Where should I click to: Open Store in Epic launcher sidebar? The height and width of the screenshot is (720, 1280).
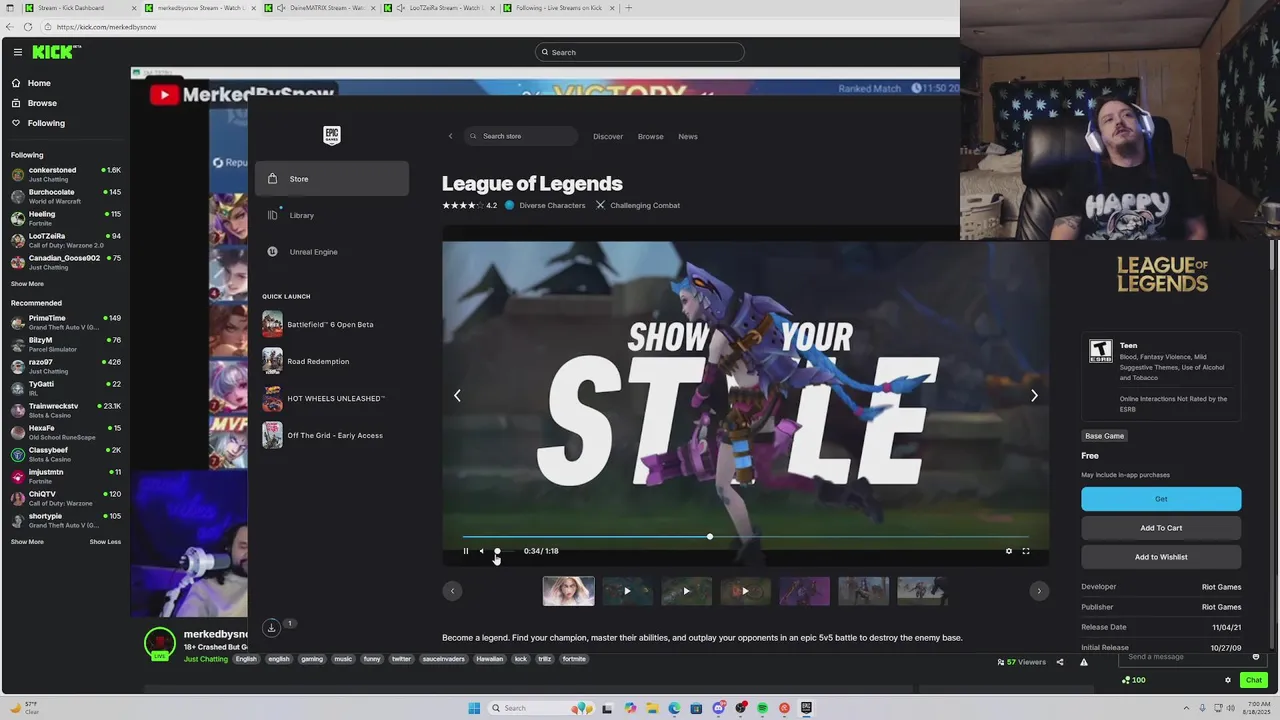pyautogui.click(x=332, y=179)
